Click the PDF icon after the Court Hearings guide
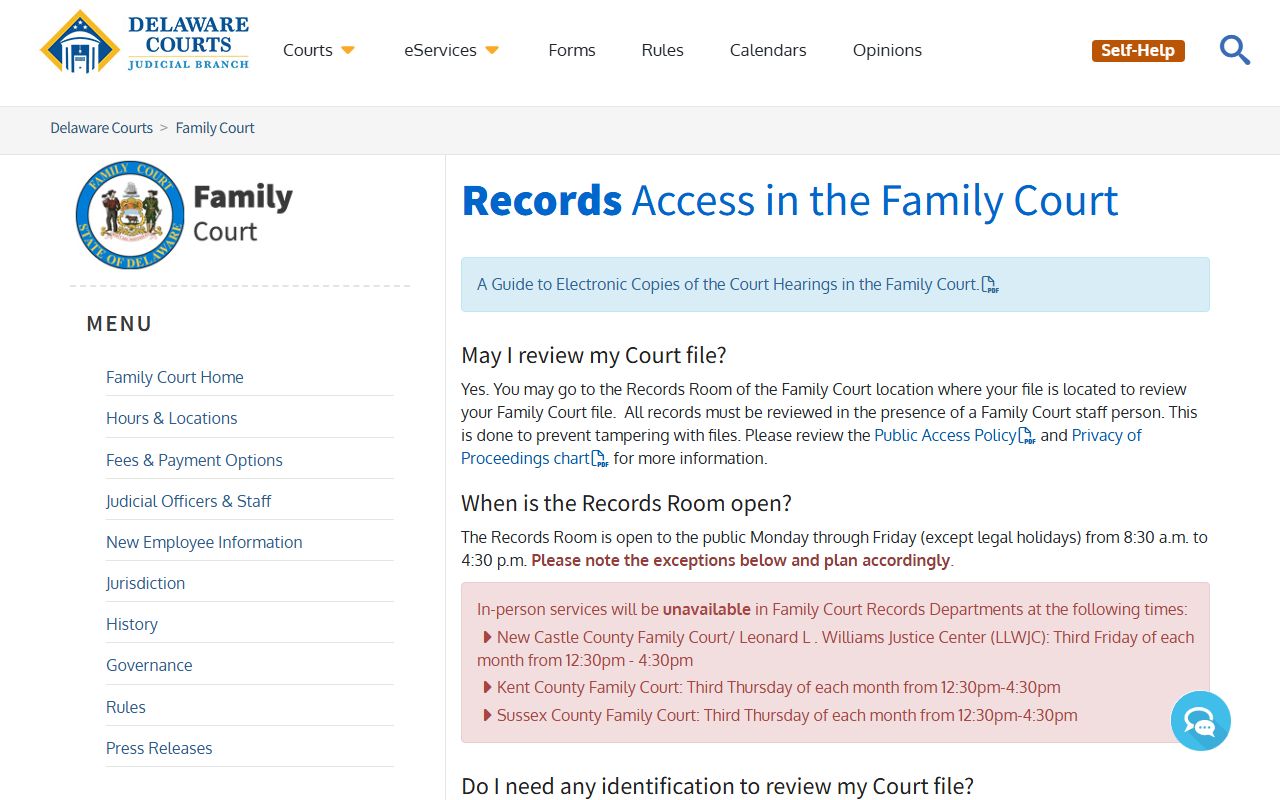The height and width of the screenshot is (800, 1280). pos(990,285)
